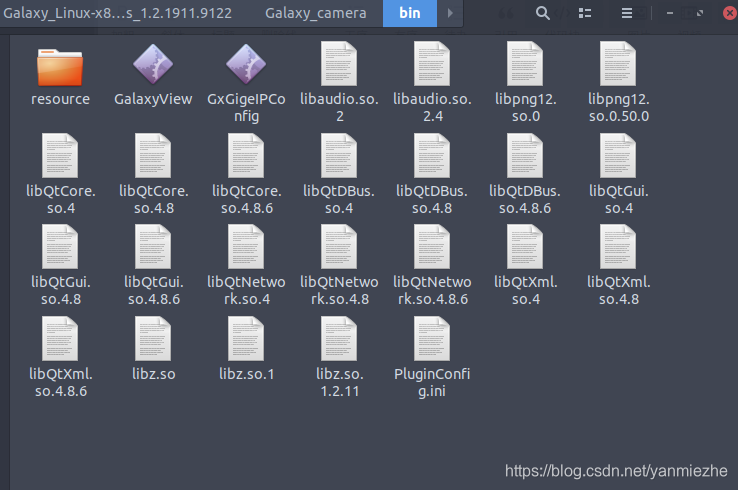Expand path bar with right arrow
Viewport: 738px width, 490px height.
click(x=450, y=13)
